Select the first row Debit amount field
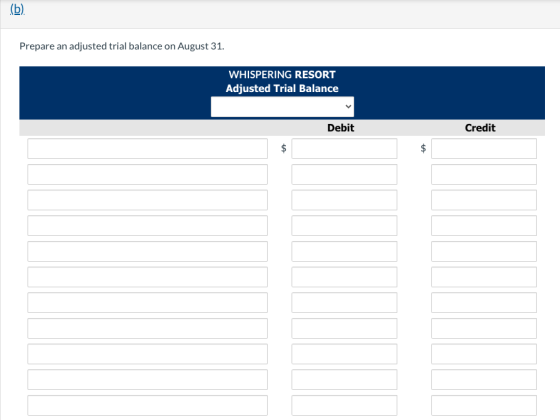The image size is (560, 420). (344, 149)
